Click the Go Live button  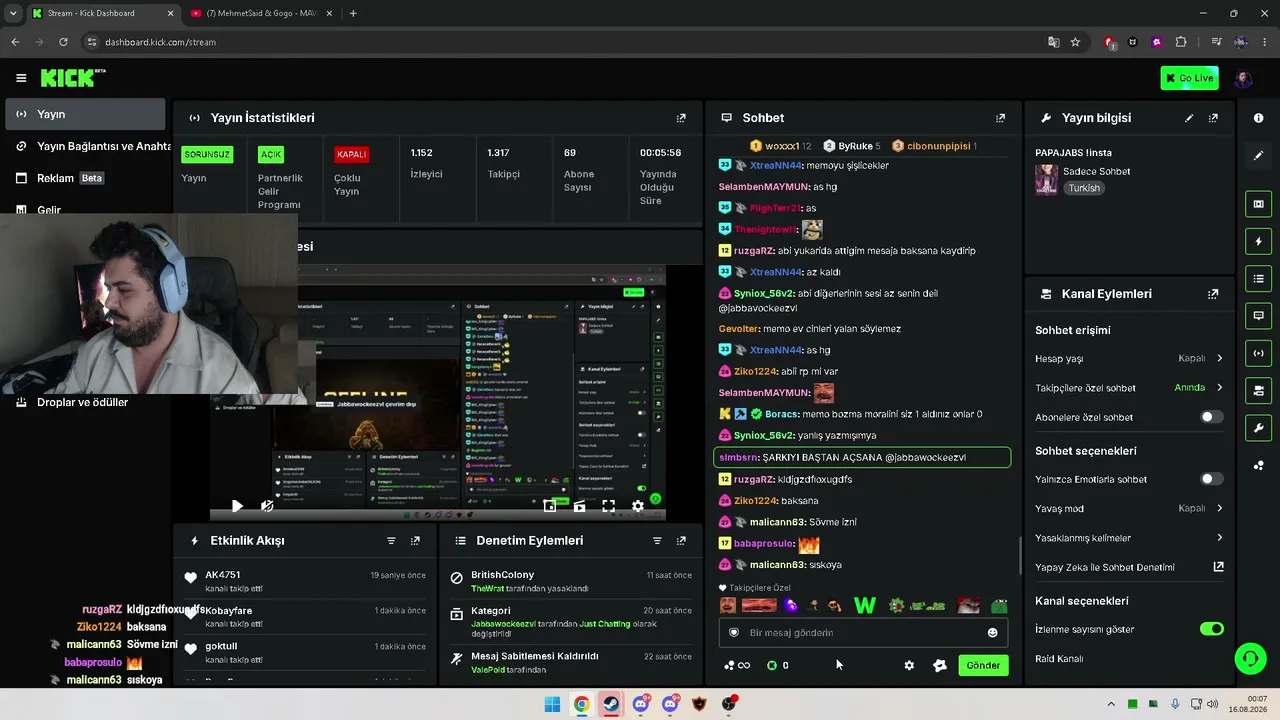[1189, 78]
